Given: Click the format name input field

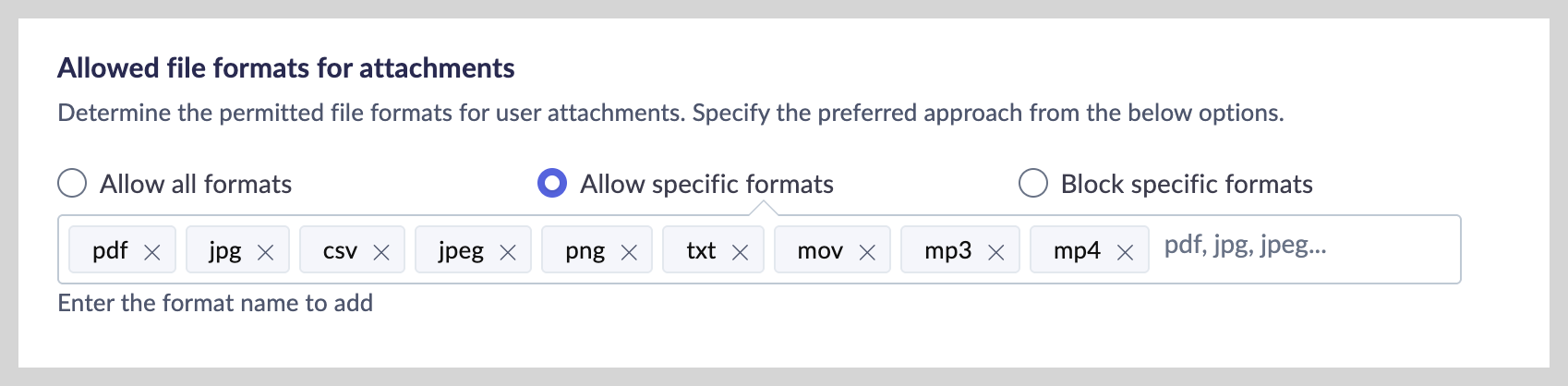Looking at the screenshot, I should (1302, 247).
